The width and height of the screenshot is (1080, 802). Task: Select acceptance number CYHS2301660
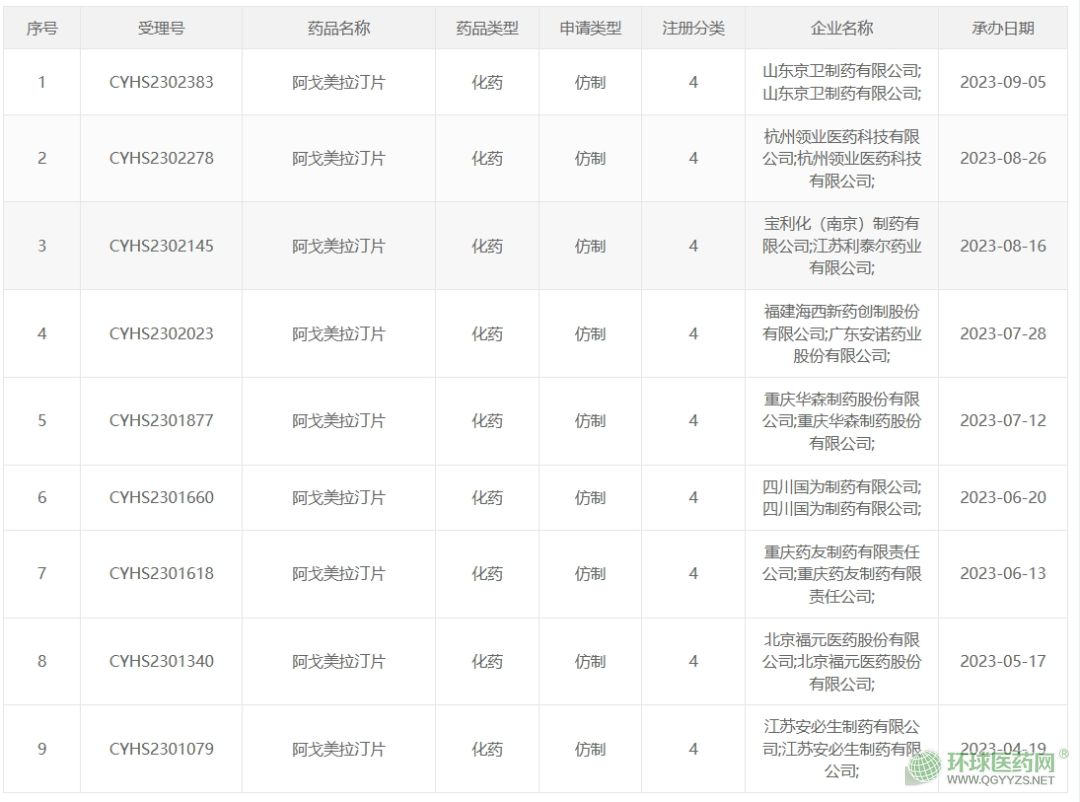click(161, 497)
